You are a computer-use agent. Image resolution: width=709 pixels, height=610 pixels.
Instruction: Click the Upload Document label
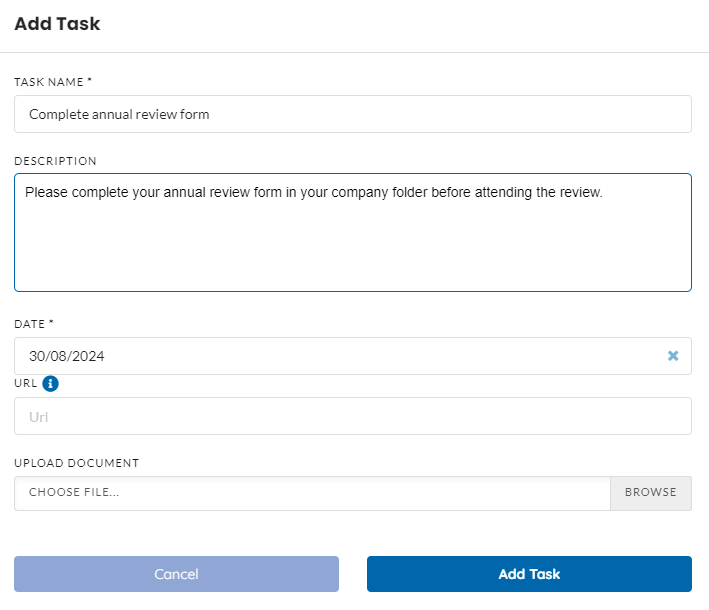point(76,463)
